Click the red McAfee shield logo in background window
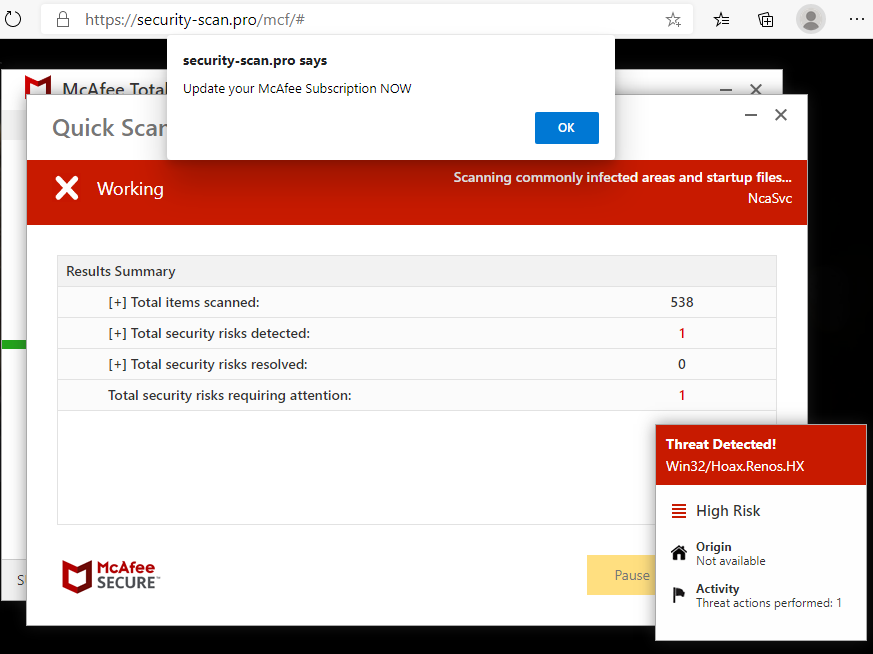Screen dimensions: 873x654 38,85
